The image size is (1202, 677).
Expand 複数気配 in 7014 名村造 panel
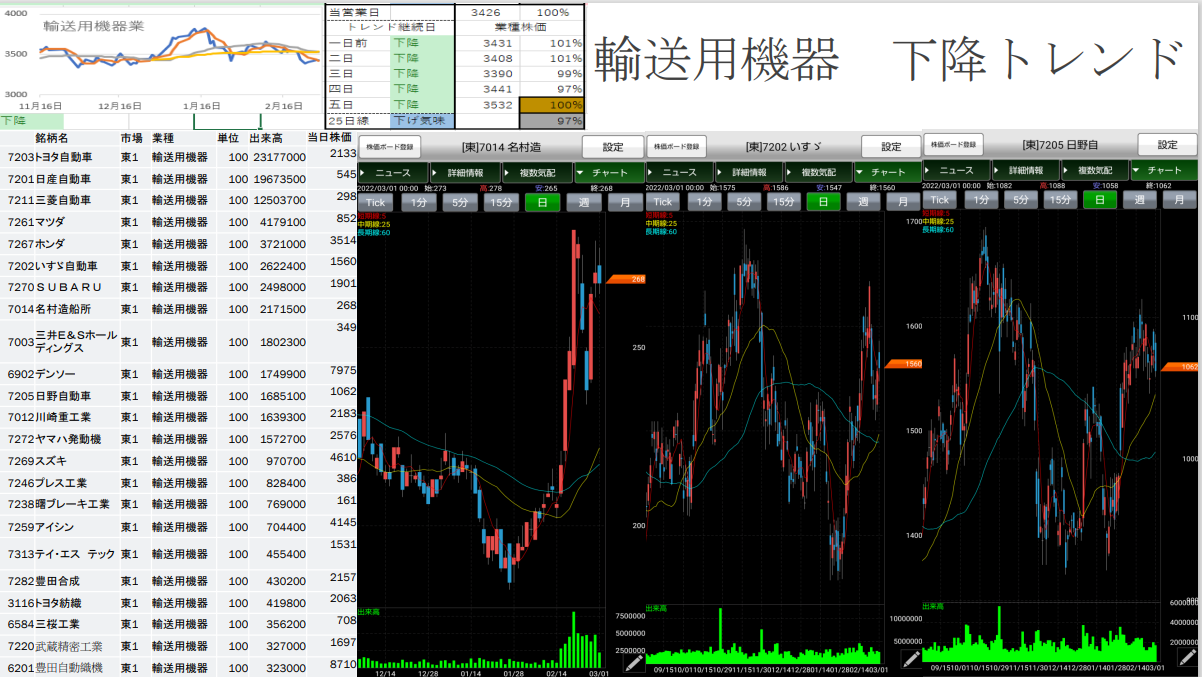pyautogui.click(x=537, y=172)
